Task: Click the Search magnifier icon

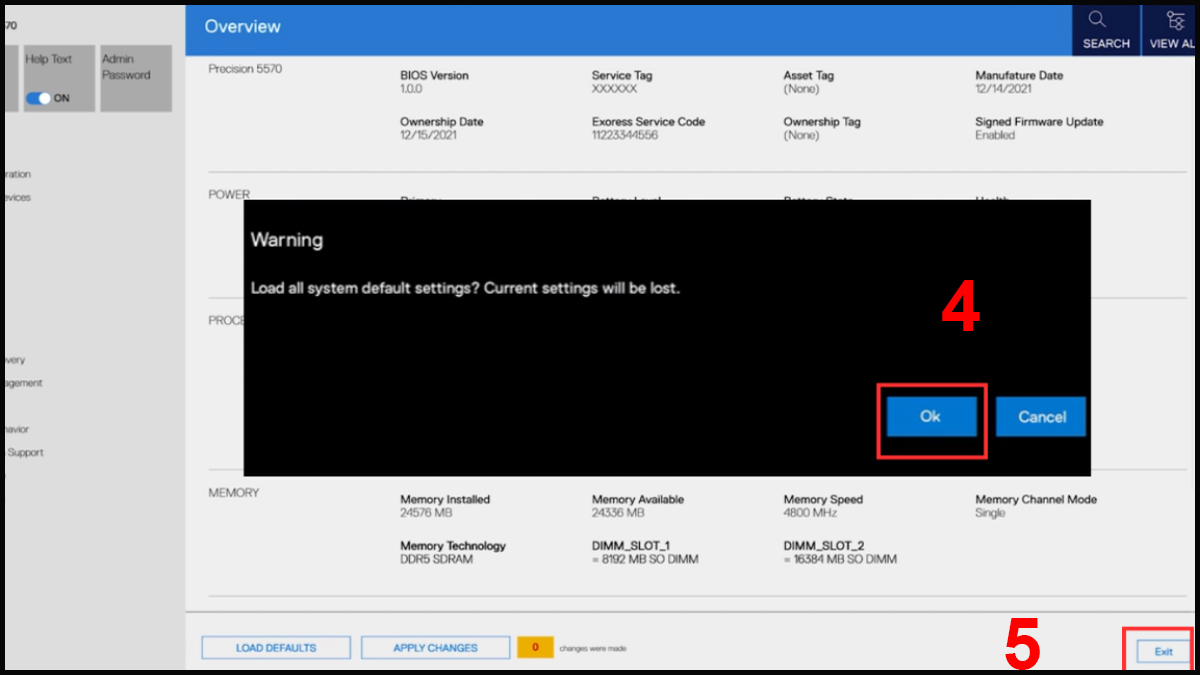Action: pos(1096,20)
